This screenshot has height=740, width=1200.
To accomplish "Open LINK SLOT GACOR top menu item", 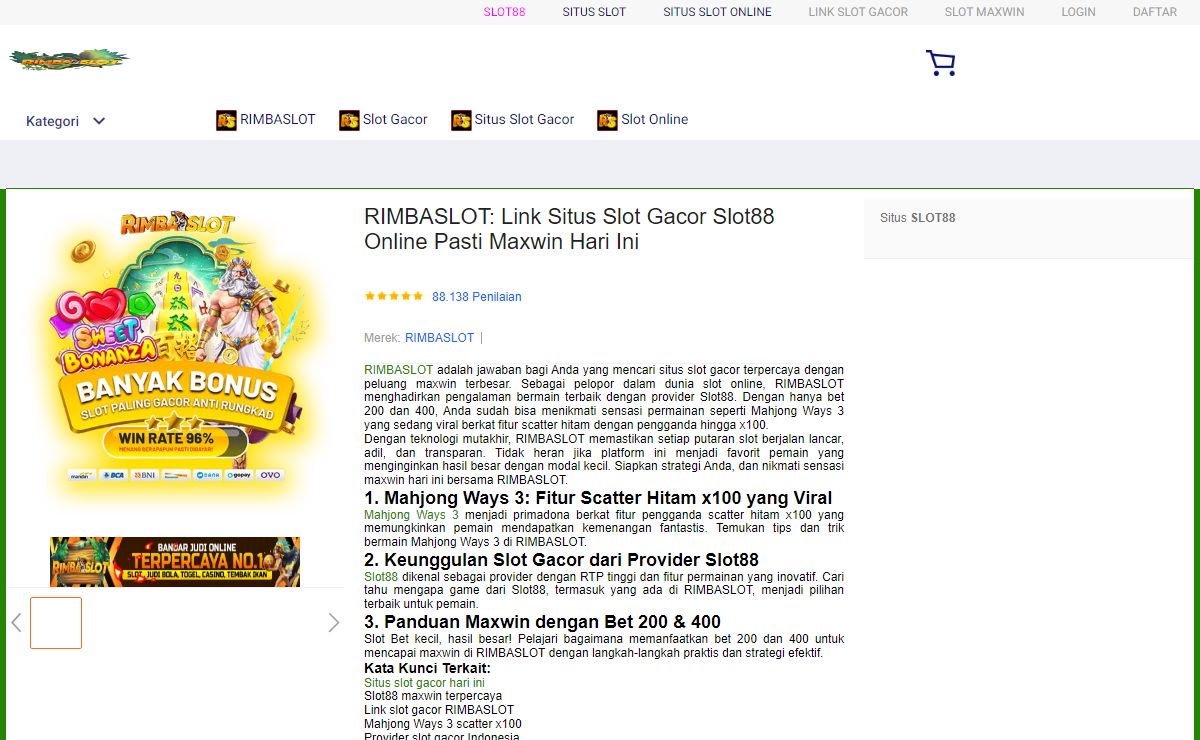I will pyautogui.click(x=858, y=12).
